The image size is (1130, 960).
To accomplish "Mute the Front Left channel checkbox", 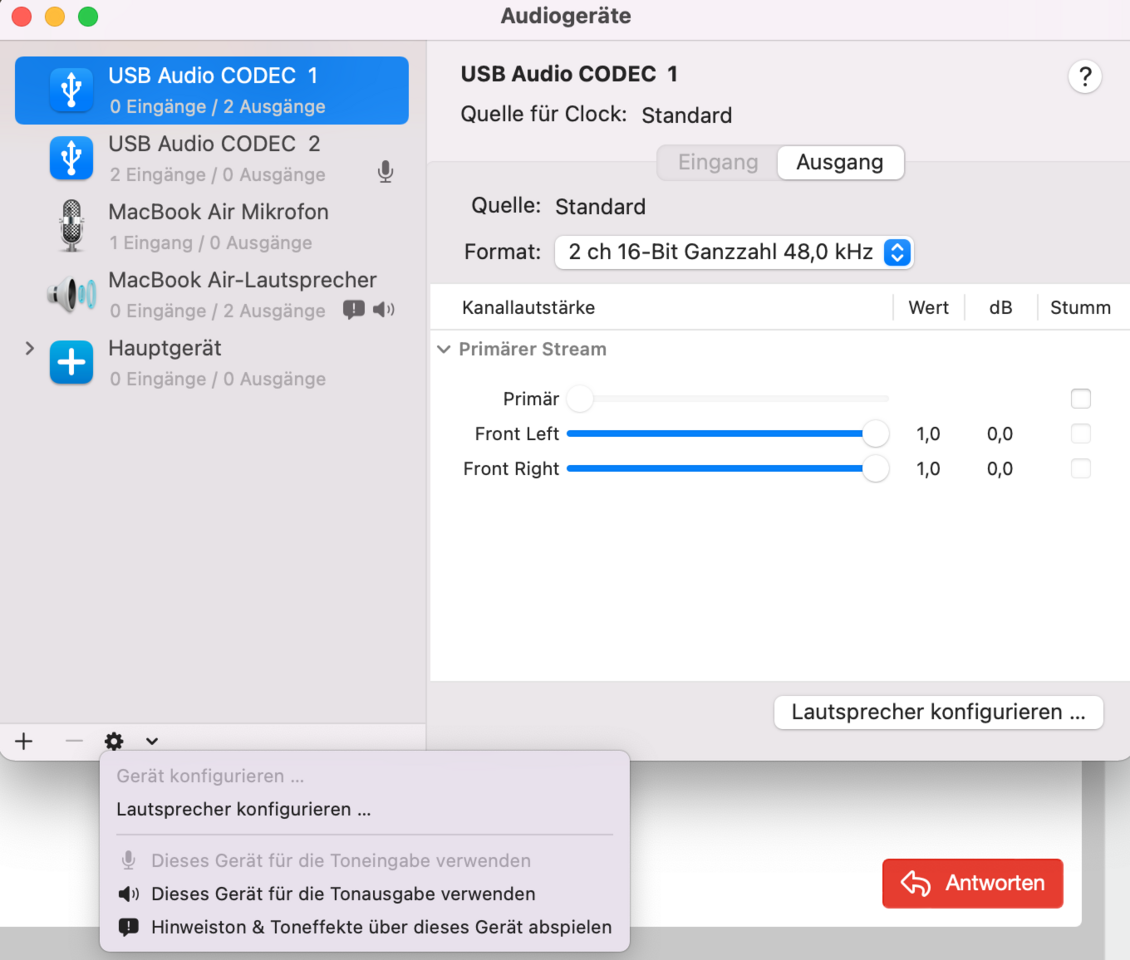I will [x=1080, y=434].
